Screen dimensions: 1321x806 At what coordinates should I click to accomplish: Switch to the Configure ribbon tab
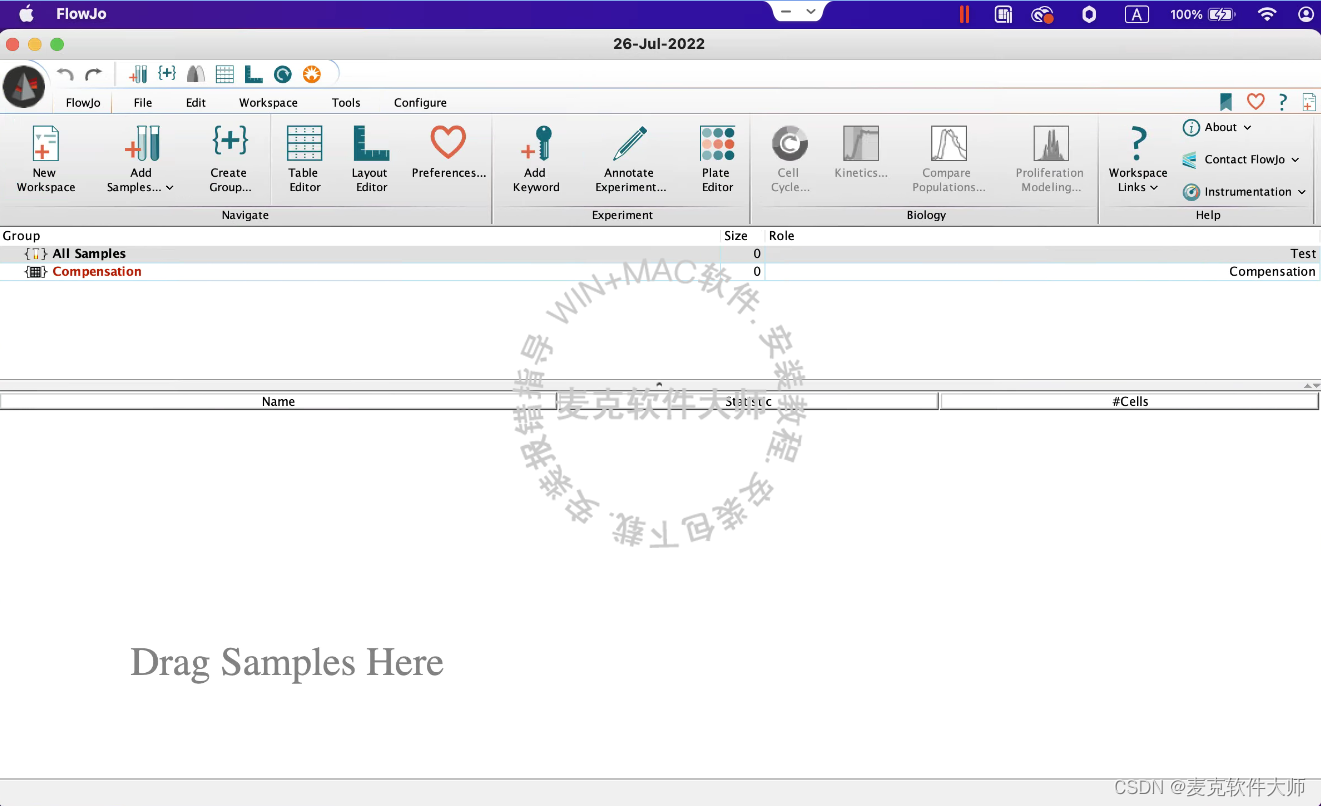tap(420, 102)
